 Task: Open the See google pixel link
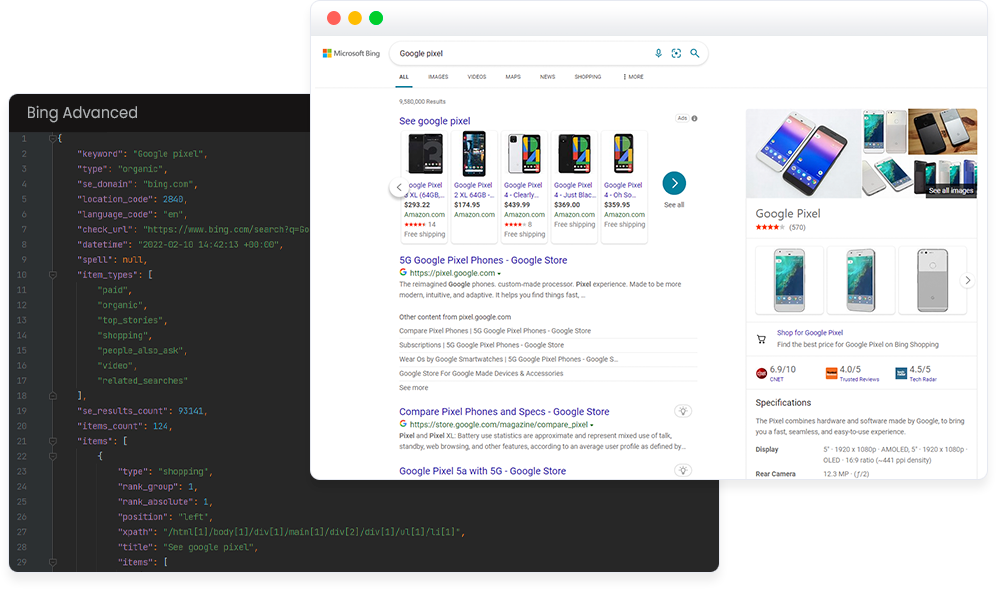pos(434,121)
